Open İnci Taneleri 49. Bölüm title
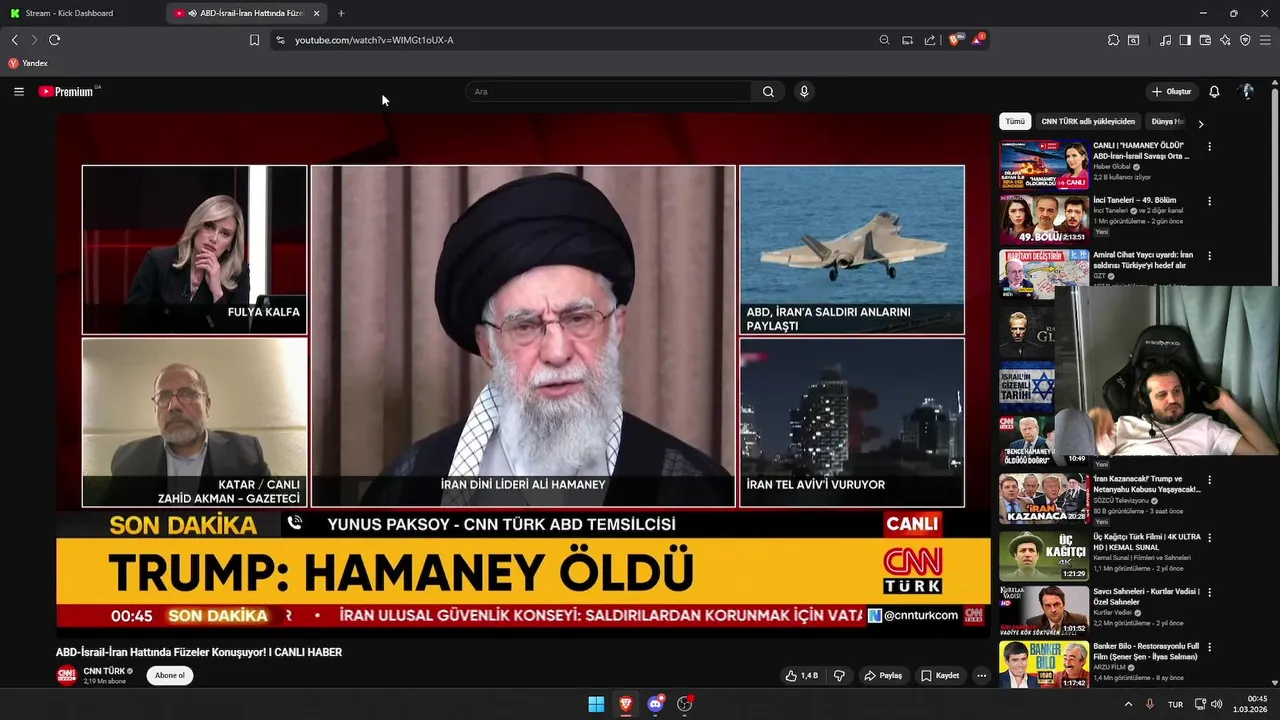The height and width of the screenshot is (720, 1280). (1134, 200)
